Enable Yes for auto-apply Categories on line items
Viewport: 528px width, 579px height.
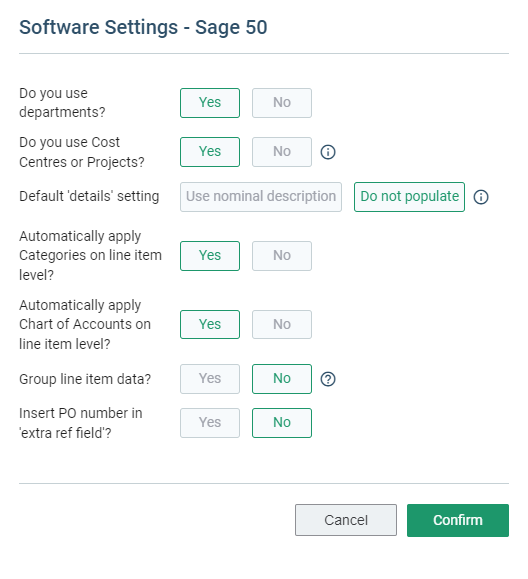[210, 256]
